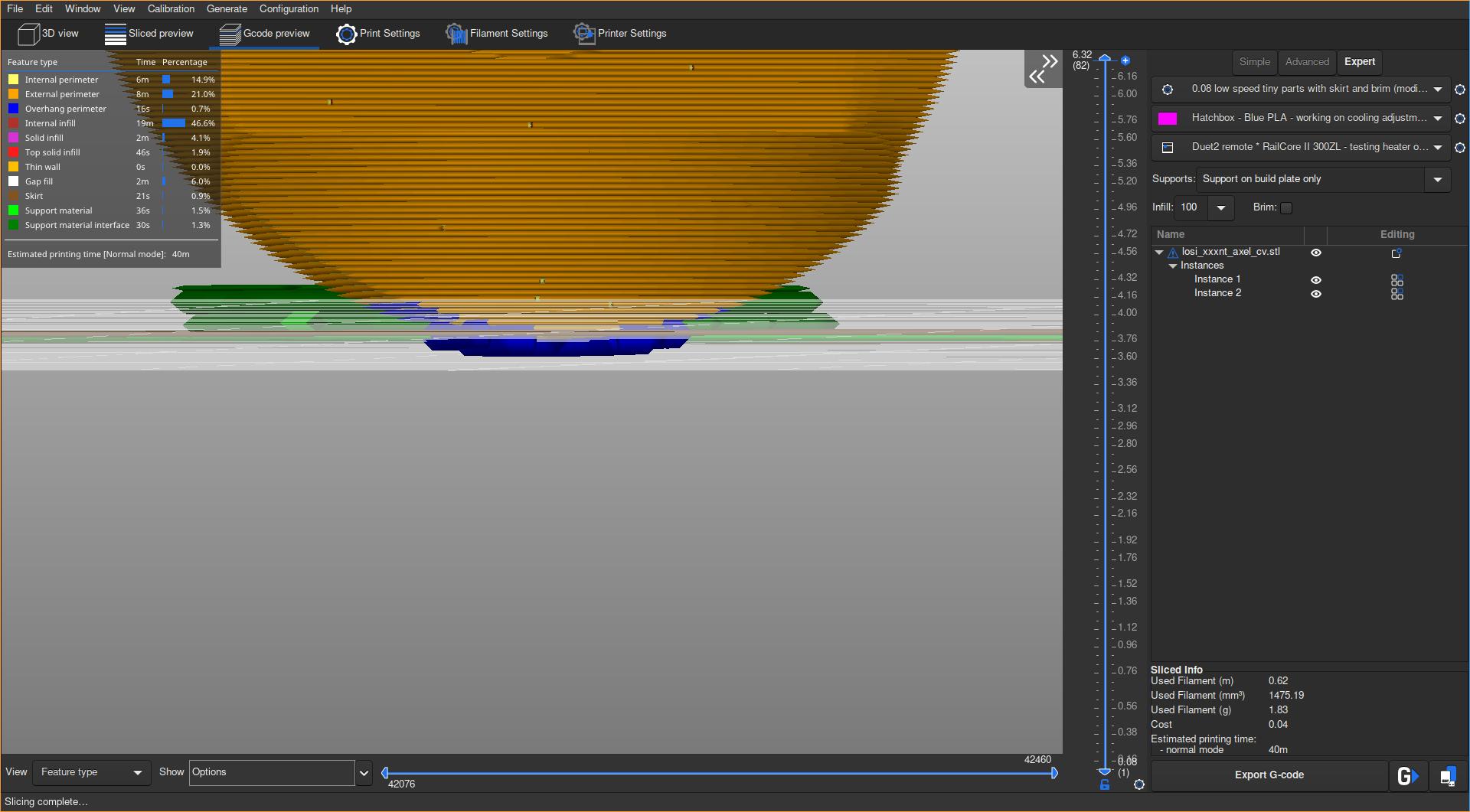
Task: Click the gear next to the print profile preset
Action: (1460, 90)
